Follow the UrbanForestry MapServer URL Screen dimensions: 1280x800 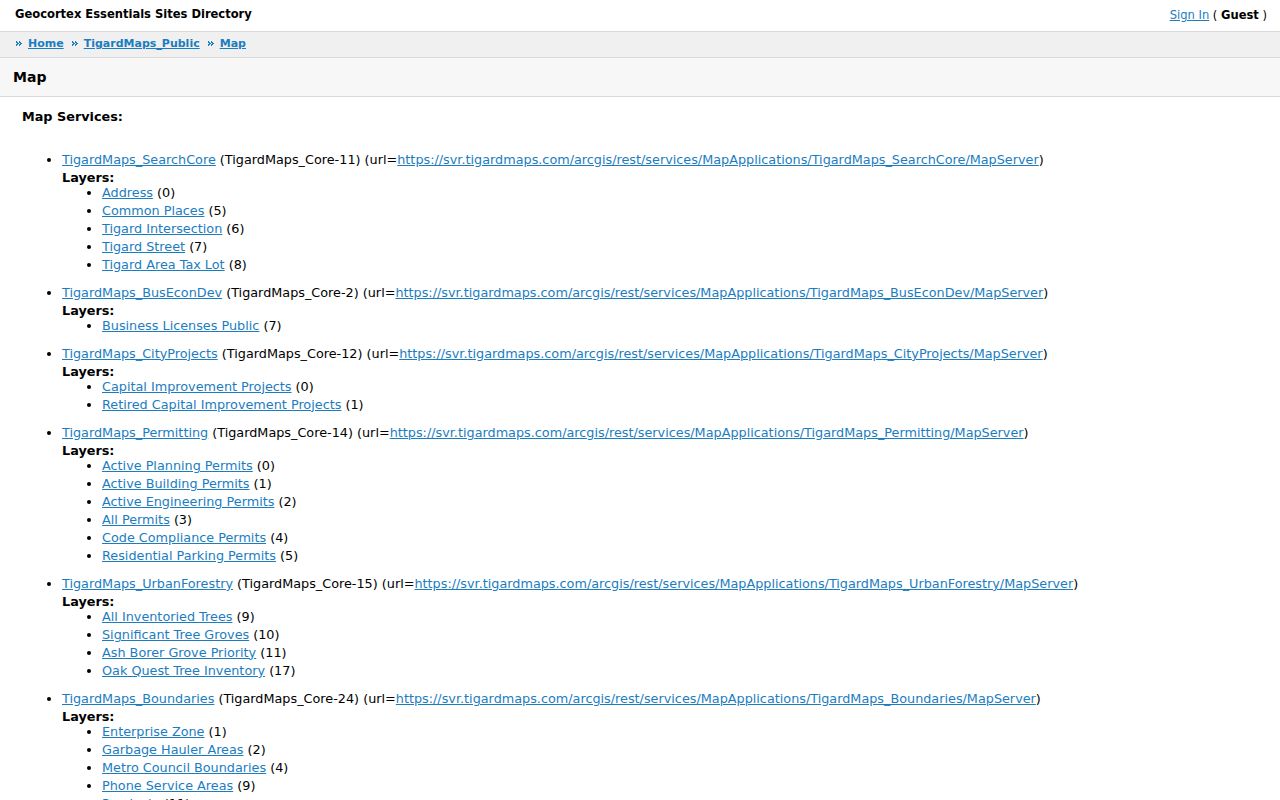[744, 584]
